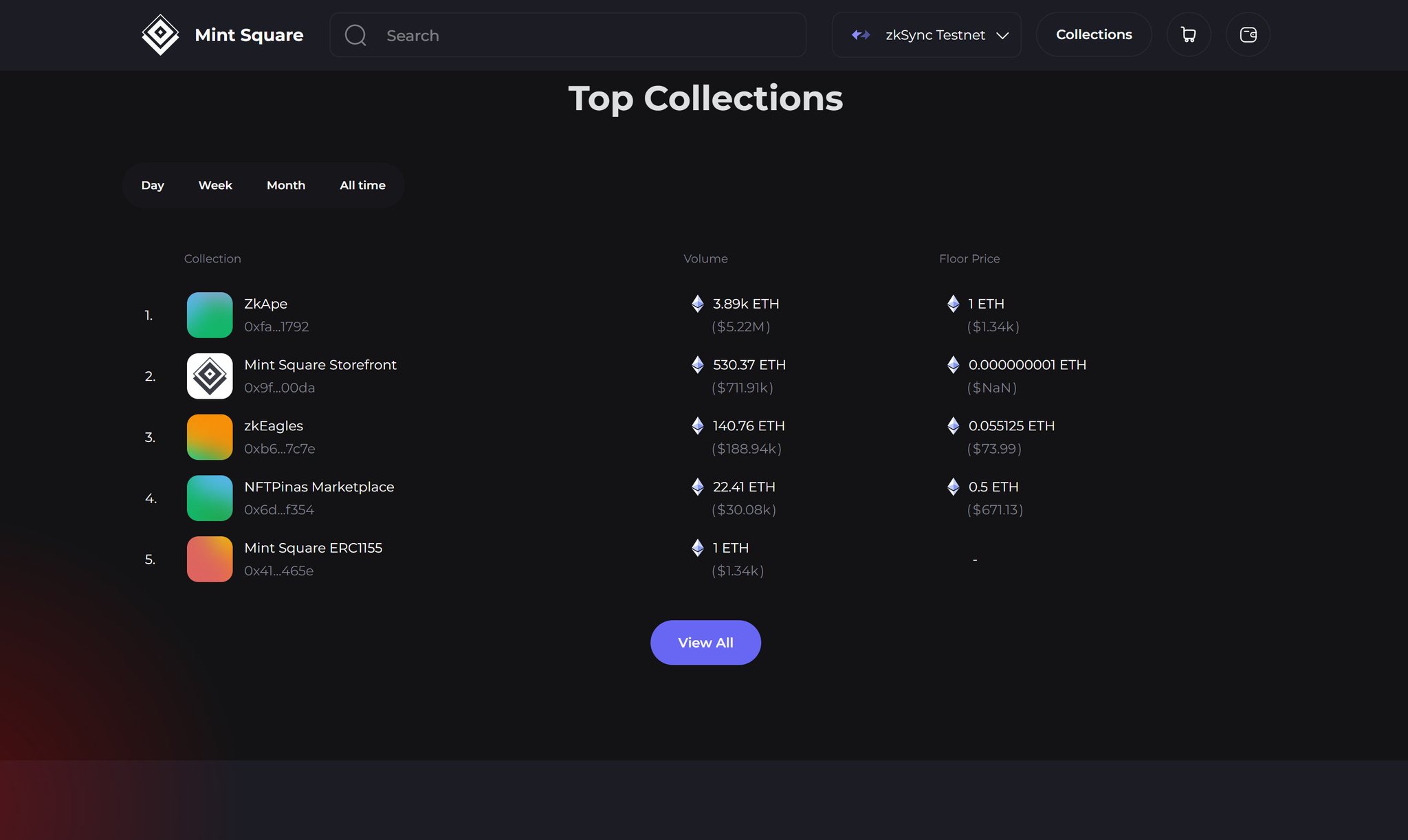
Task: Click the Mint Square diamond logo
Action: (x=160, y=34)
